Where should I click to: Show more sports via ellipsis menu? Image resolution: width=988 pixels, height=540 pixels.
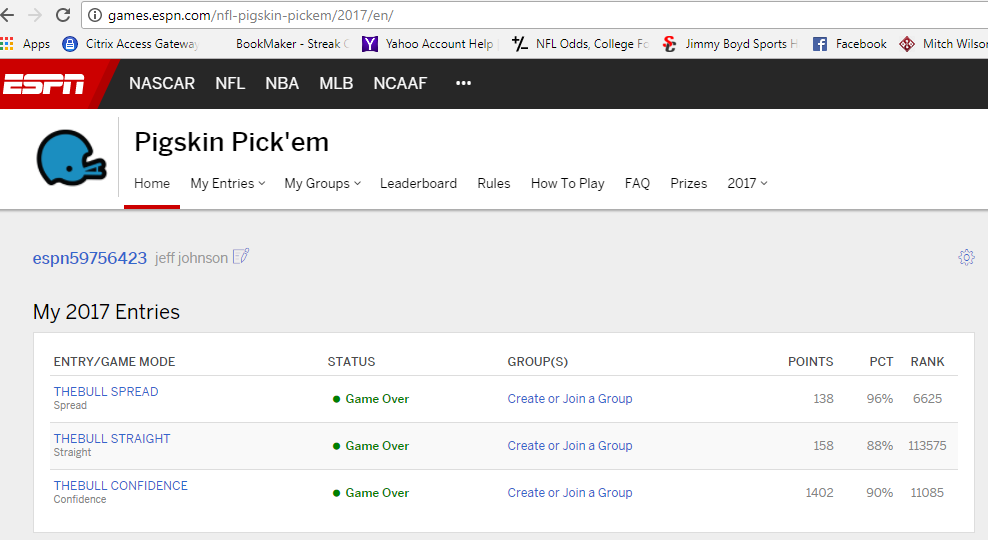463,83
